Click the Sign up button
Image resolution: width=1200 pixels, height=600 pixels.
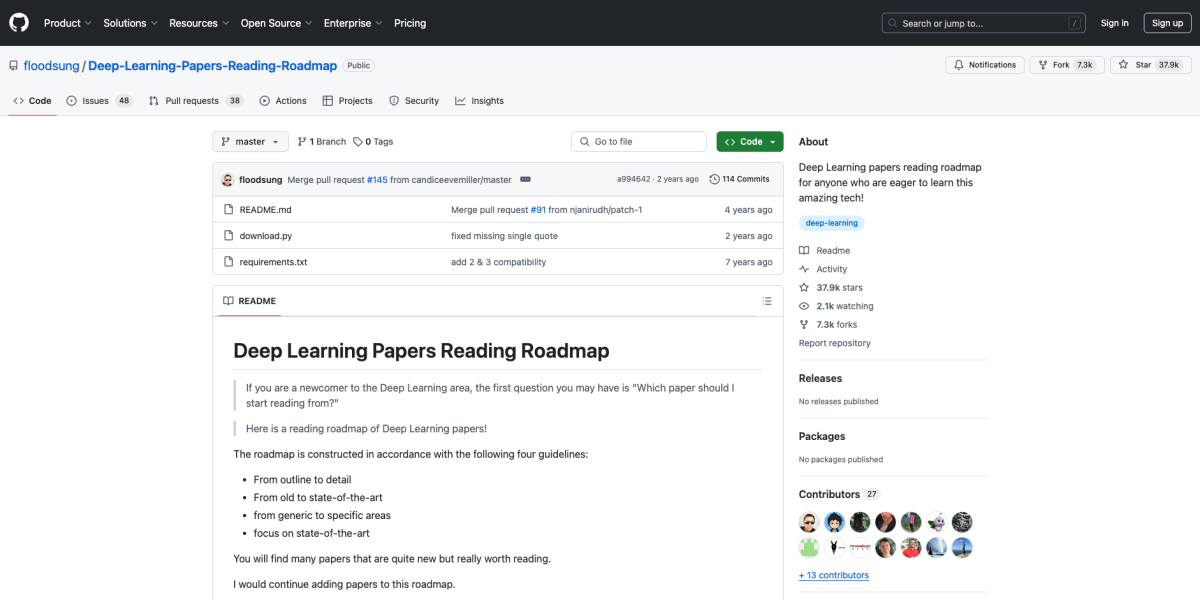point(1167,22)
